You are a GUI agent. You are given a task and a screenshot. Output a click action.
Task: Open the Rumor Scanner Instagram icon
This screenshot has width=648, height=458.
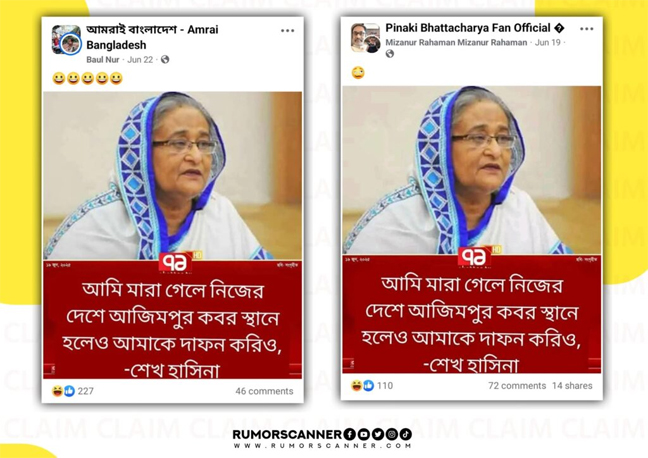(x=392, y=434)
